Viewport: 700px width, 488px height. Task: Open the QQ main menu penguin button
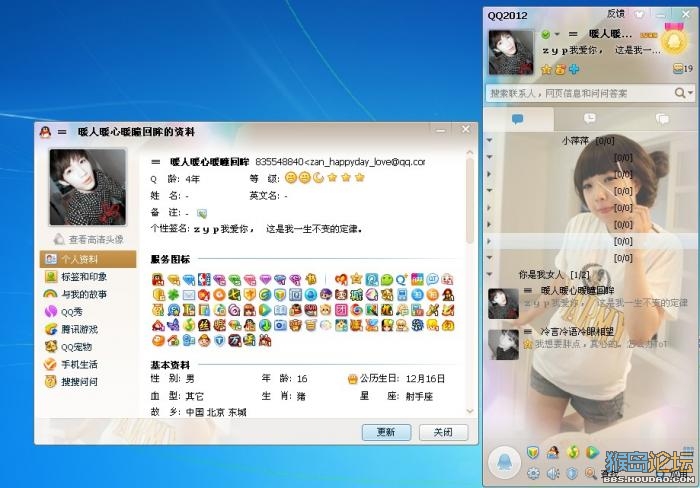coord(504,462)
